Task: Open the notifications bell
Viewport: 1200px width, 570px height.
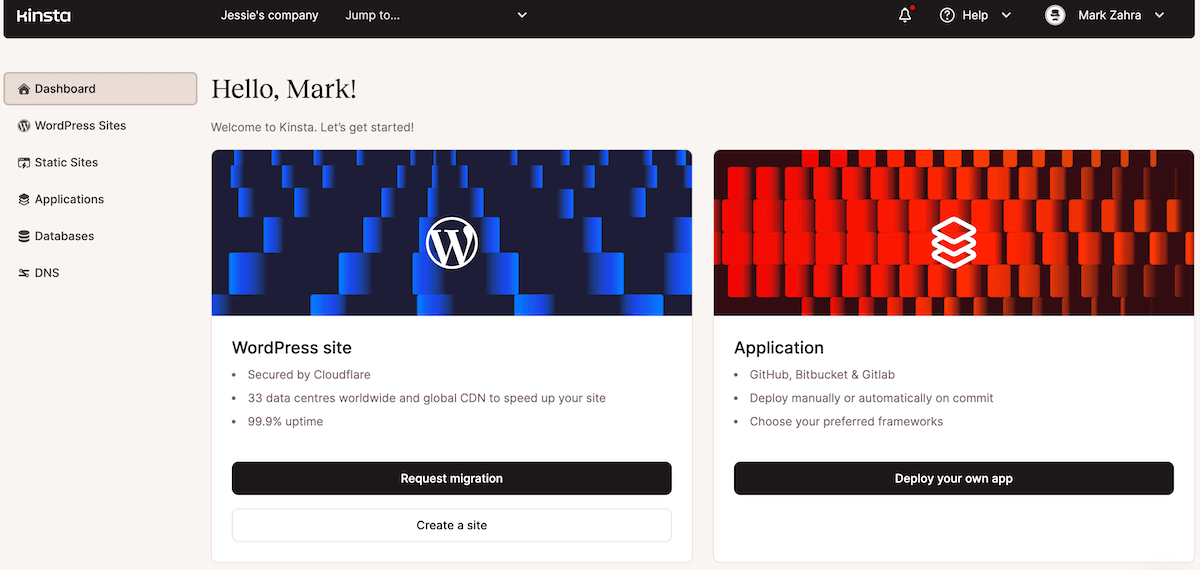Action: click(x=905, y=15)
